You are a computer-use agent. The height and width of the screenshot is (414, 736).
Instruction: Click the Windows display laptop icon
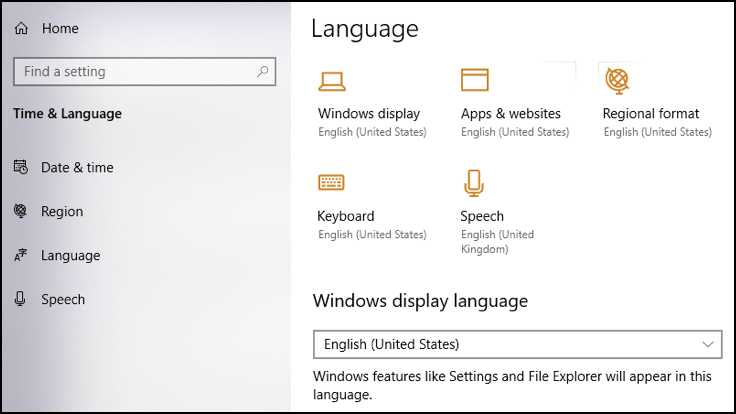coord(332,81)
